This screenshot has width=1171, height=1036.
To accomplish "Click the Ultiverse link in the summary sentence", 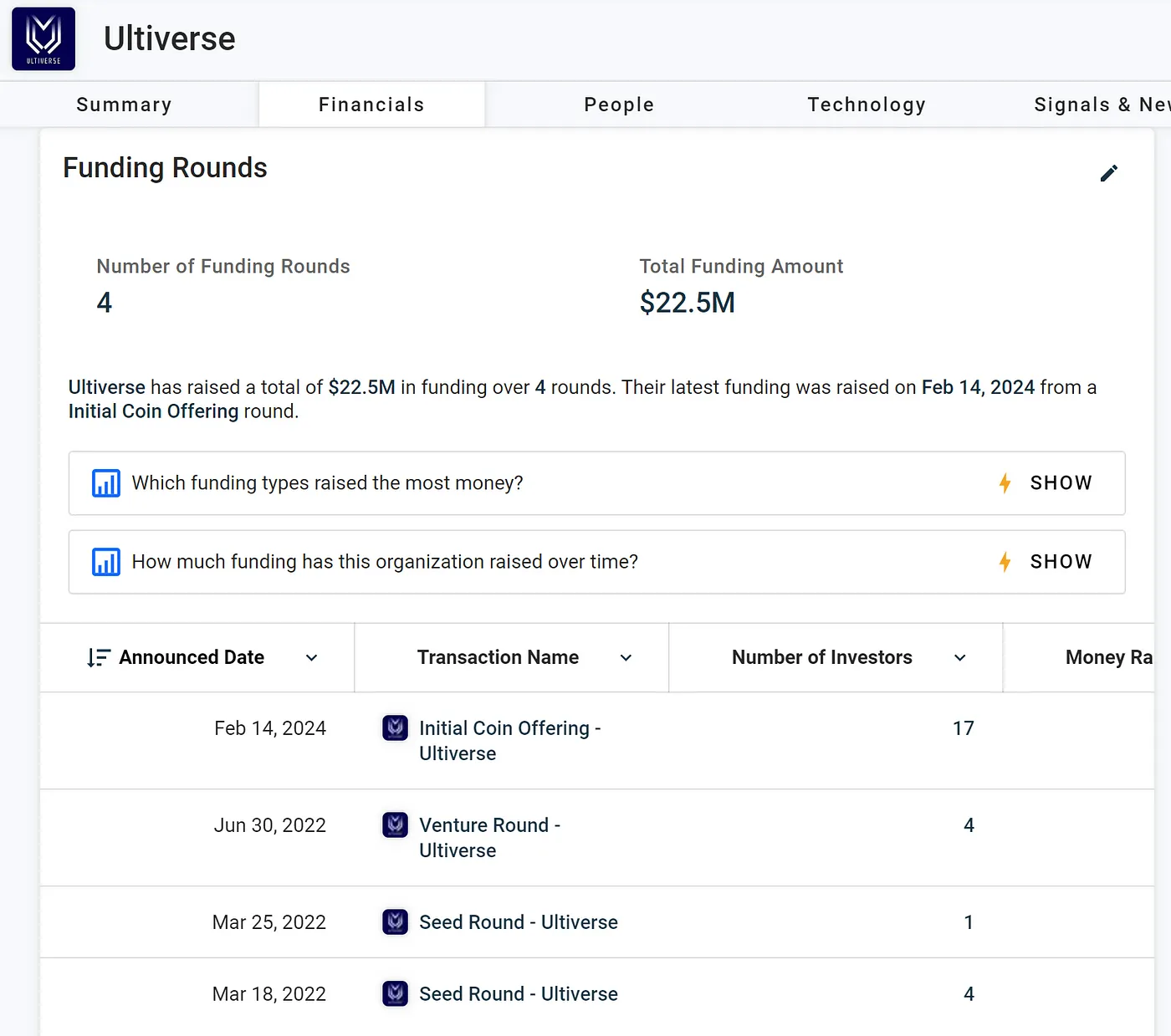I will 107,387.
